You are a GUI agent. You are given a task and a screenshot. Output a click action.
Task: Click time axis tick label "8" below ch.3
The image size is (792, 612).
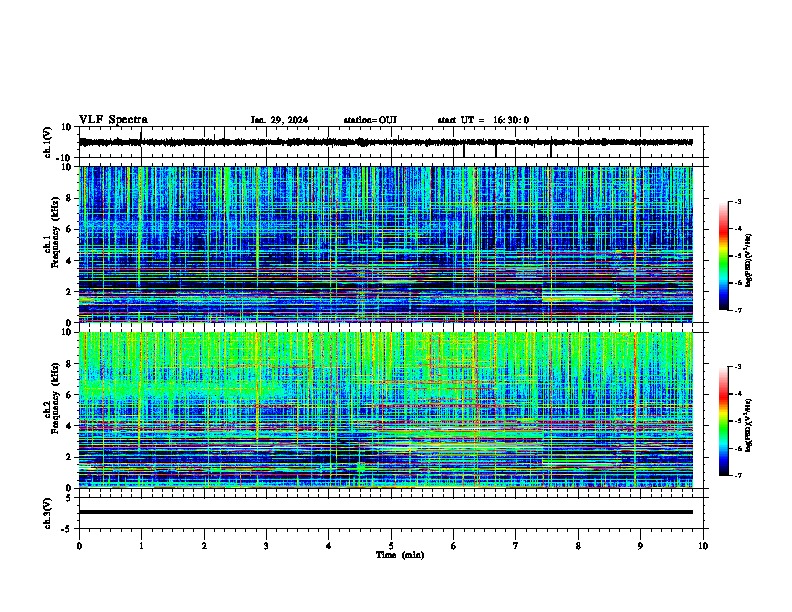coord(578,546)
